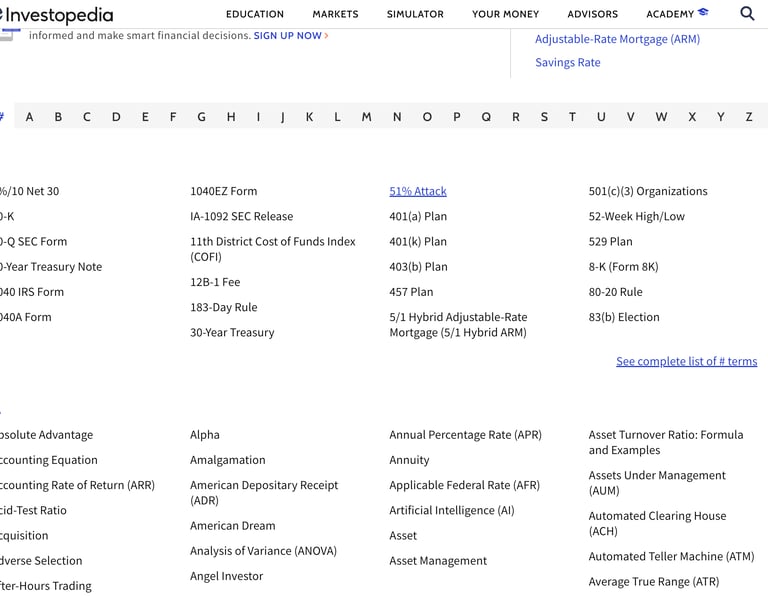This screenshot has width=768, height=596.
Task: Jump to letter V terms
Action: point(630,117)
